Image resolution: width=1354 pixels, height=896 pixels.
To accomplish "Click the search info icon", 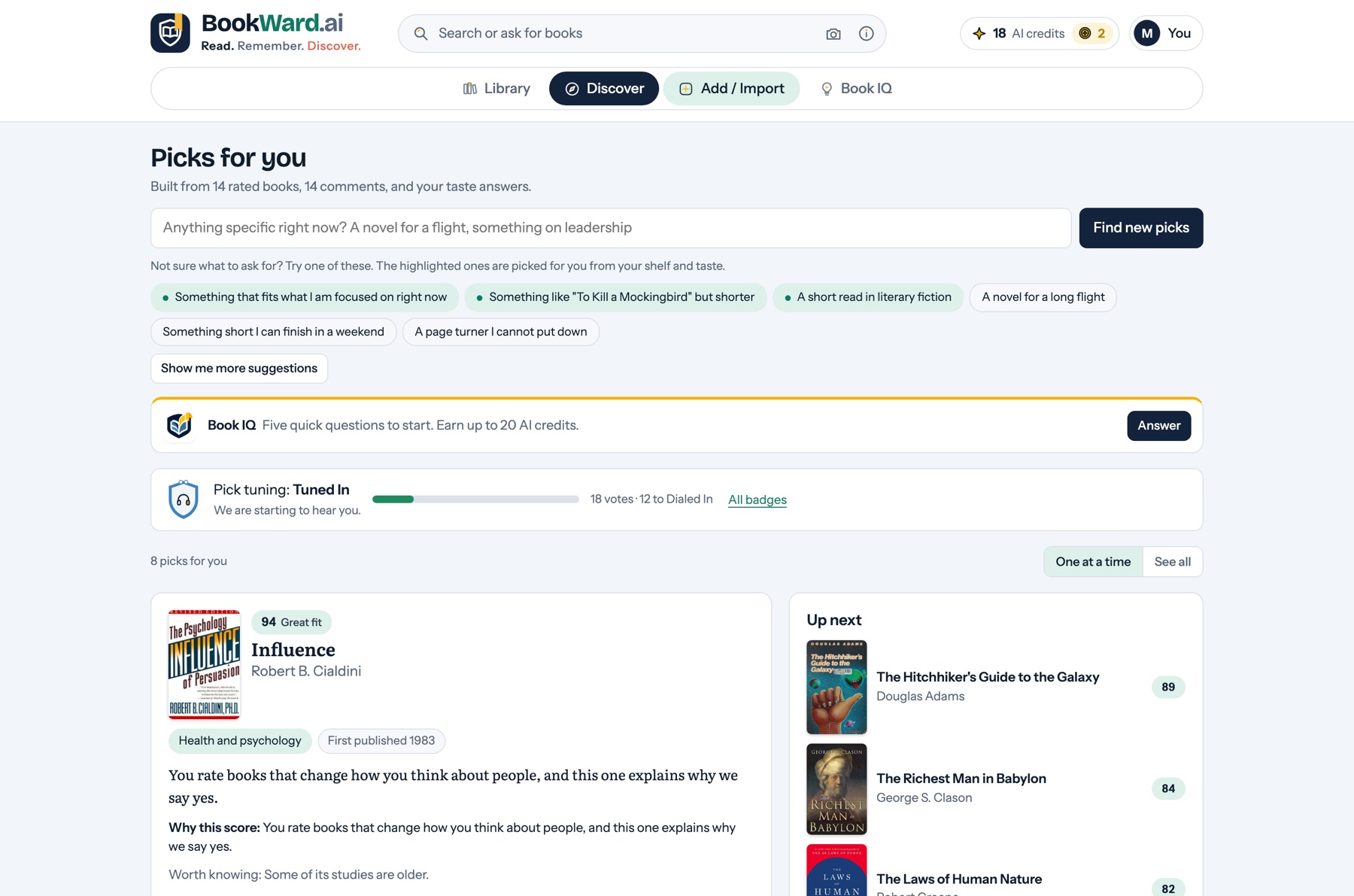I will coord(867,34).
